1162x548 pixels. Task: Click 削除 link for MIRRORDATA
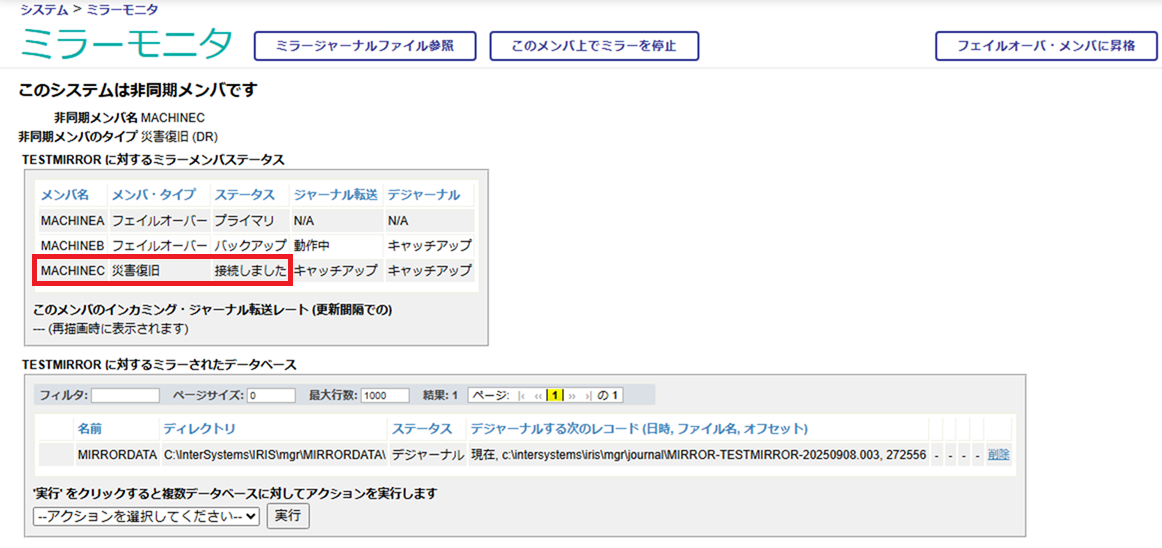pos(998,455)
